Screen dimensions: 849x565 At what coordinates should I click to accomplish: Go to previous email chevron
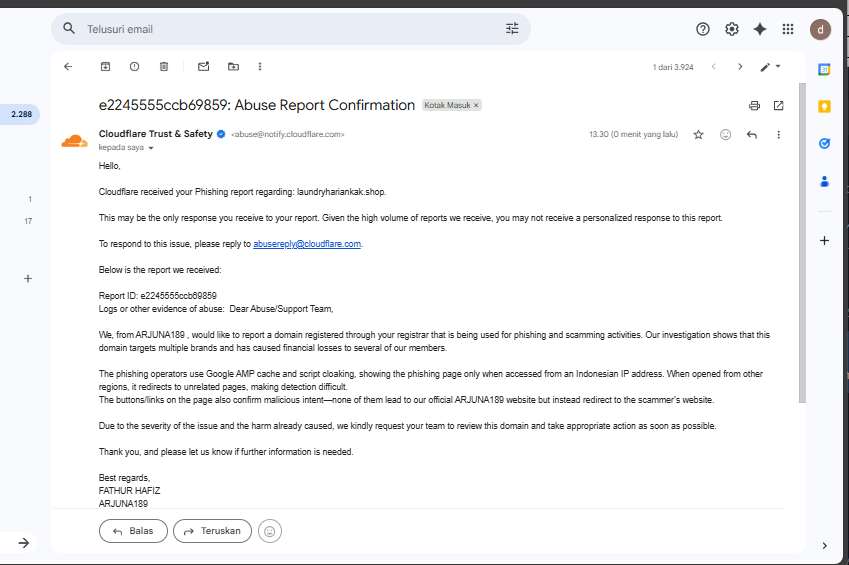[x=714, y=67]
